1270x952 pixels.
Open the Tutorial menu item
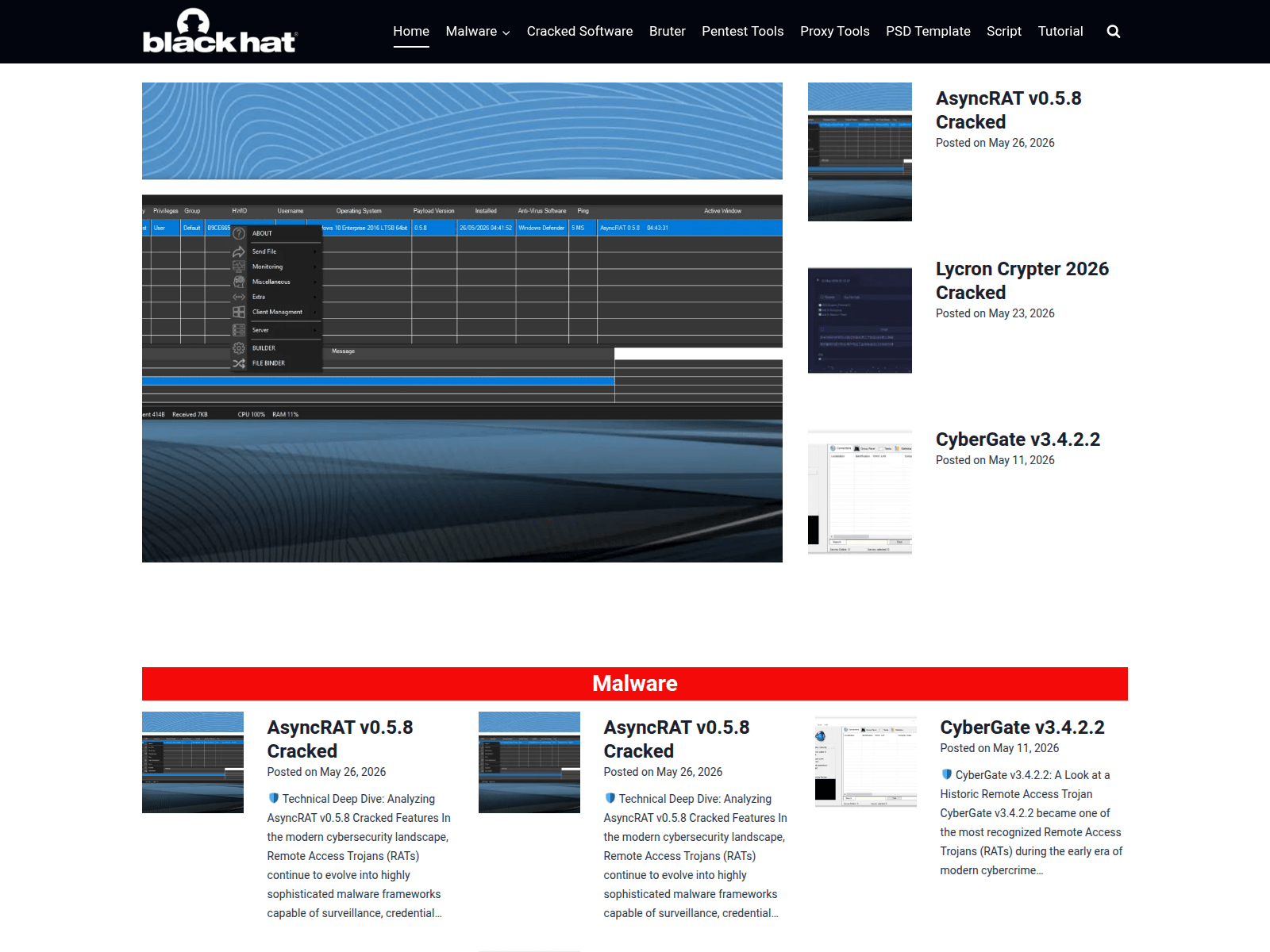point(1060,31)
